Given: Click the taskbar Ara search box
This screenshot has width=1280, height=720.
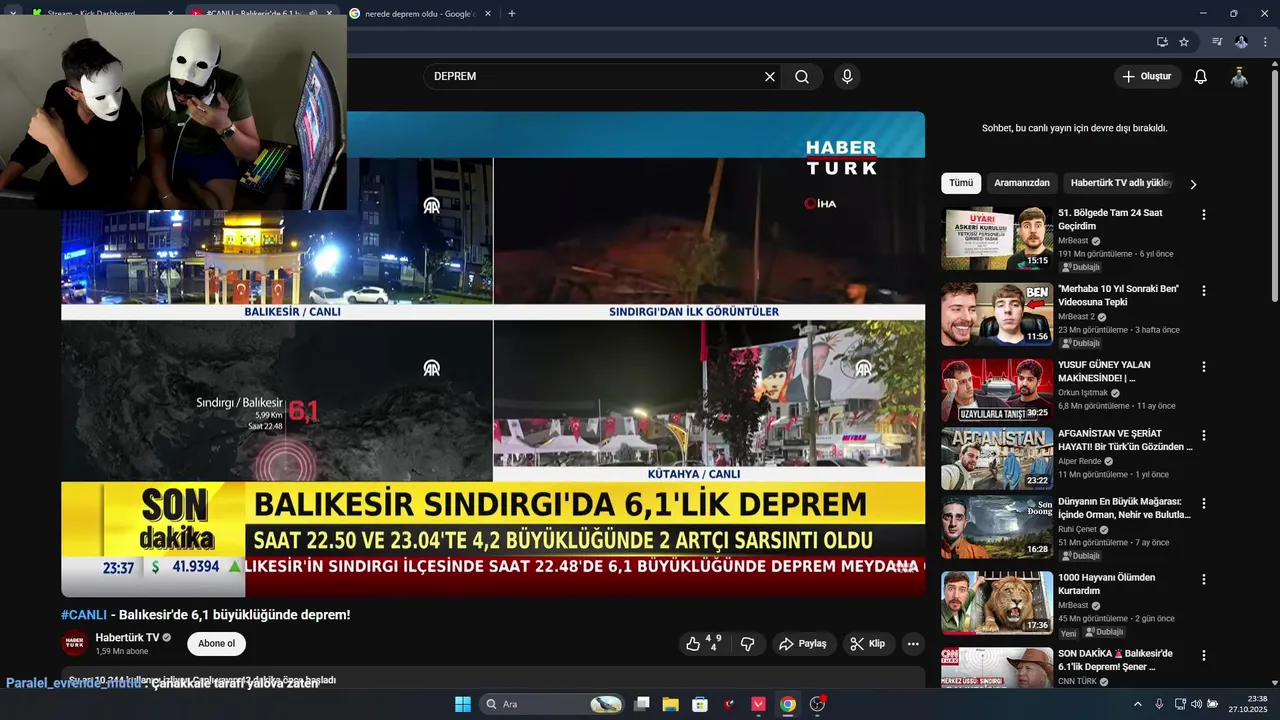Looking at the screenshot, I should coord(552,704).
